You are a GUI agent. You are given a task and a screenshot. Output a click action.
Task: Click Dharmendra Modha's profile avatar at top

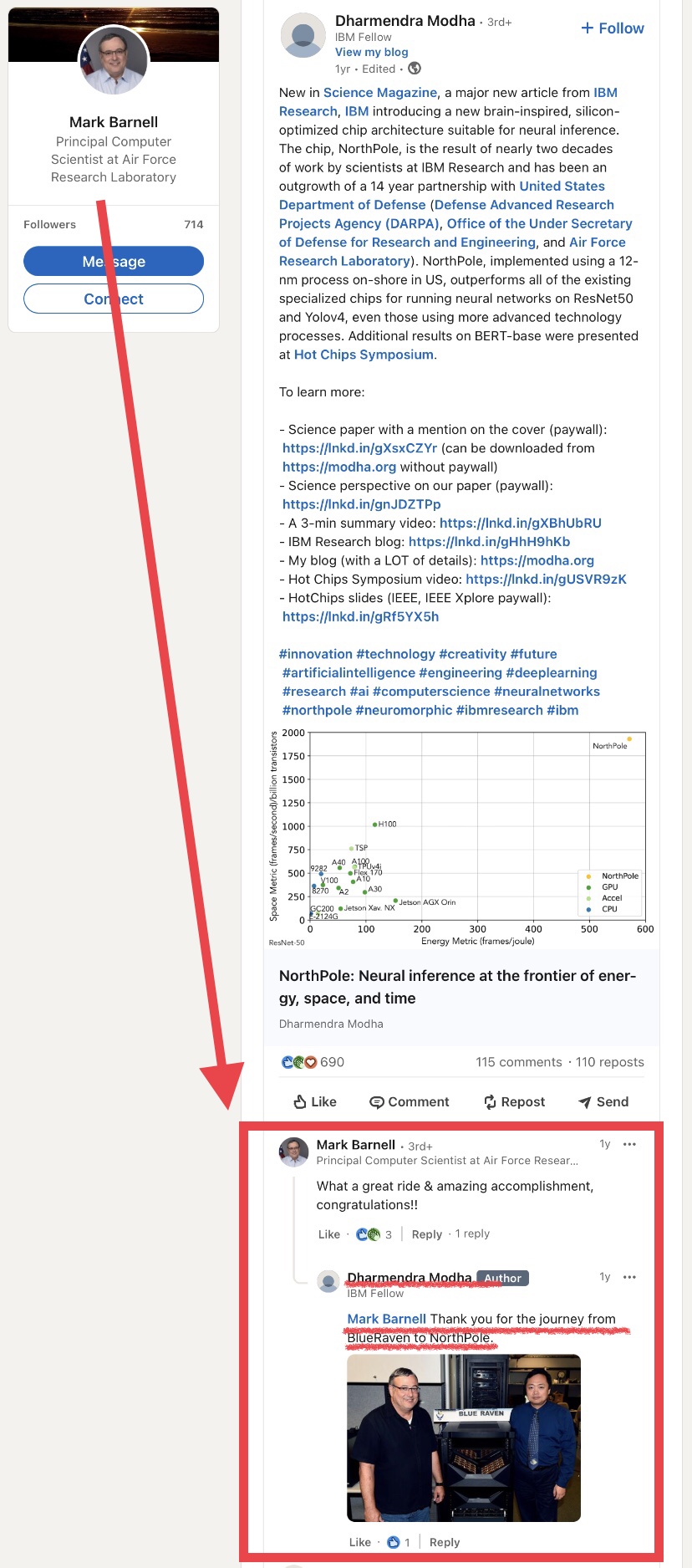[x=303, y=35]
